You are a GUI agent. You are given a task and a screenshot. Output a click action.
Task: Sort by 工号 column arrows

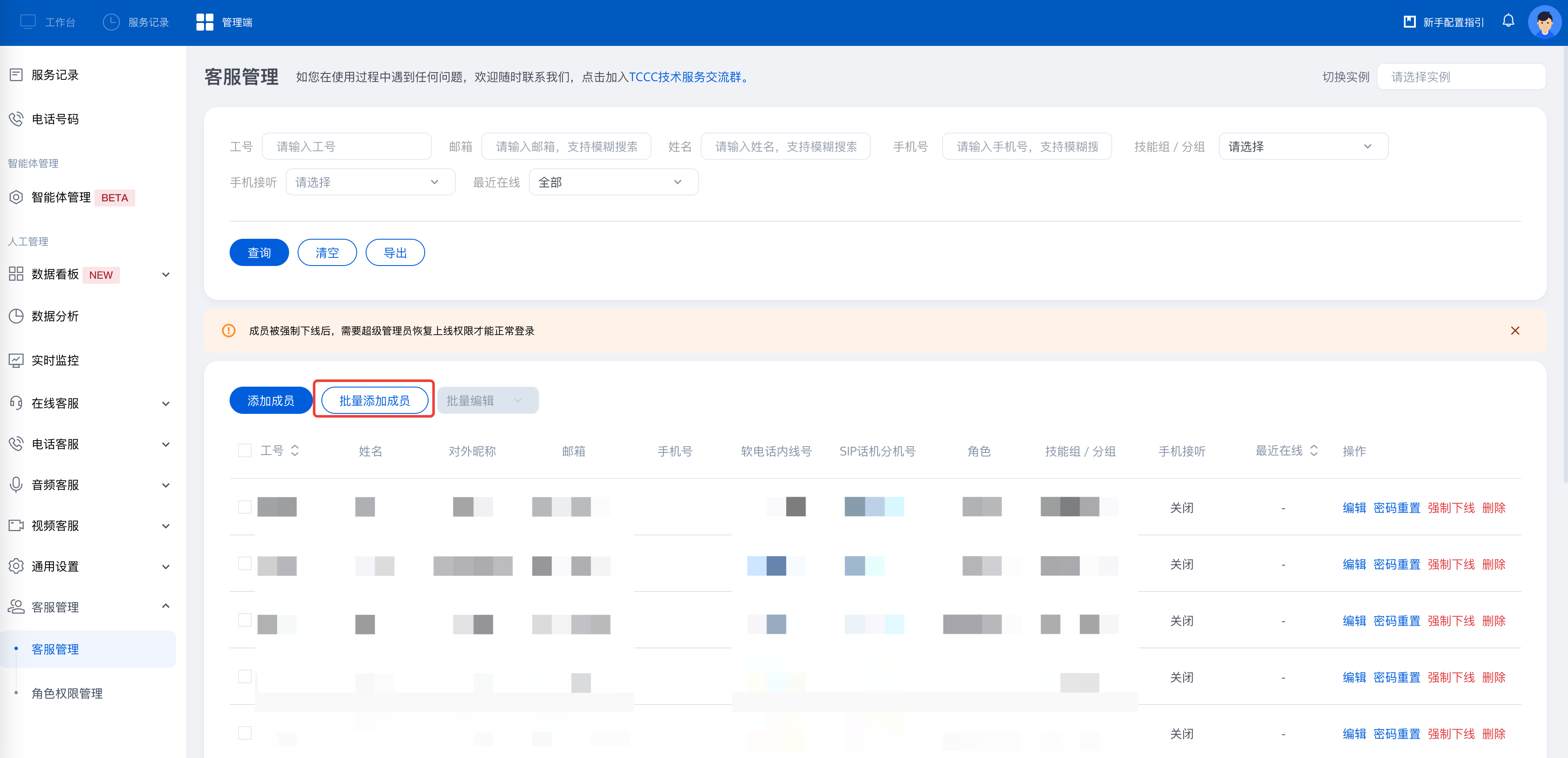point(295,451)
